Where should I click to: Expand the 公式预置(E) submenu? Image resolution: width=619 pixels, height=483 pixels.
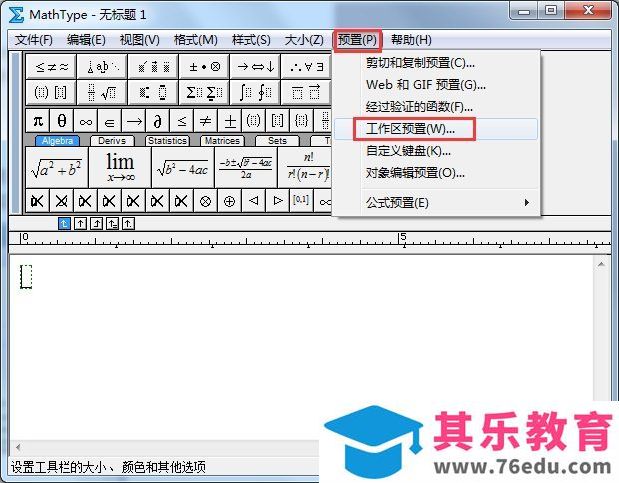pos(436,203)
